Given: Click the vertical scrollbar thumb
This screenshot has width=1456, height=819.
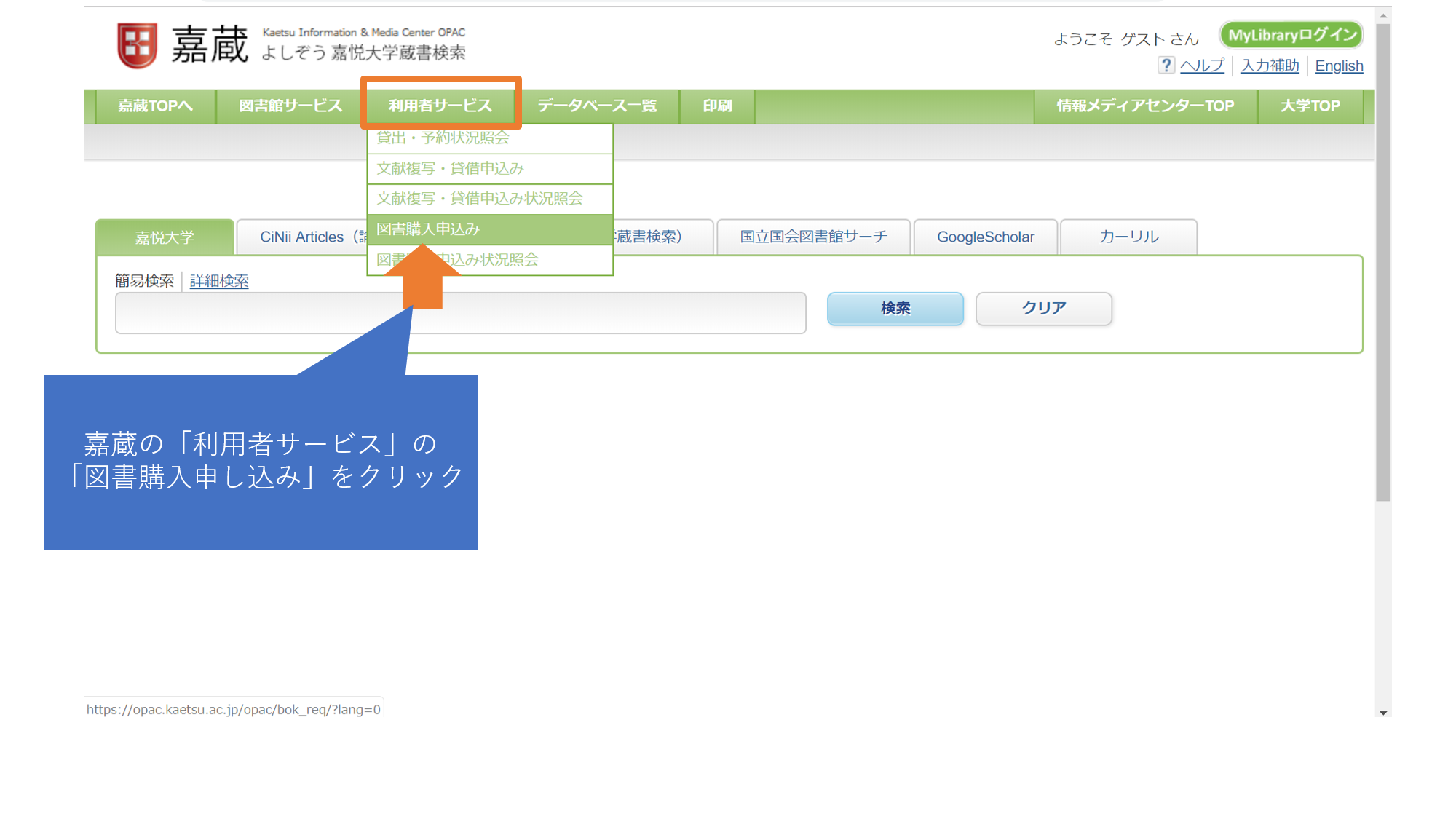Looking at the screenshot, I should click(x=1383, y=262).
